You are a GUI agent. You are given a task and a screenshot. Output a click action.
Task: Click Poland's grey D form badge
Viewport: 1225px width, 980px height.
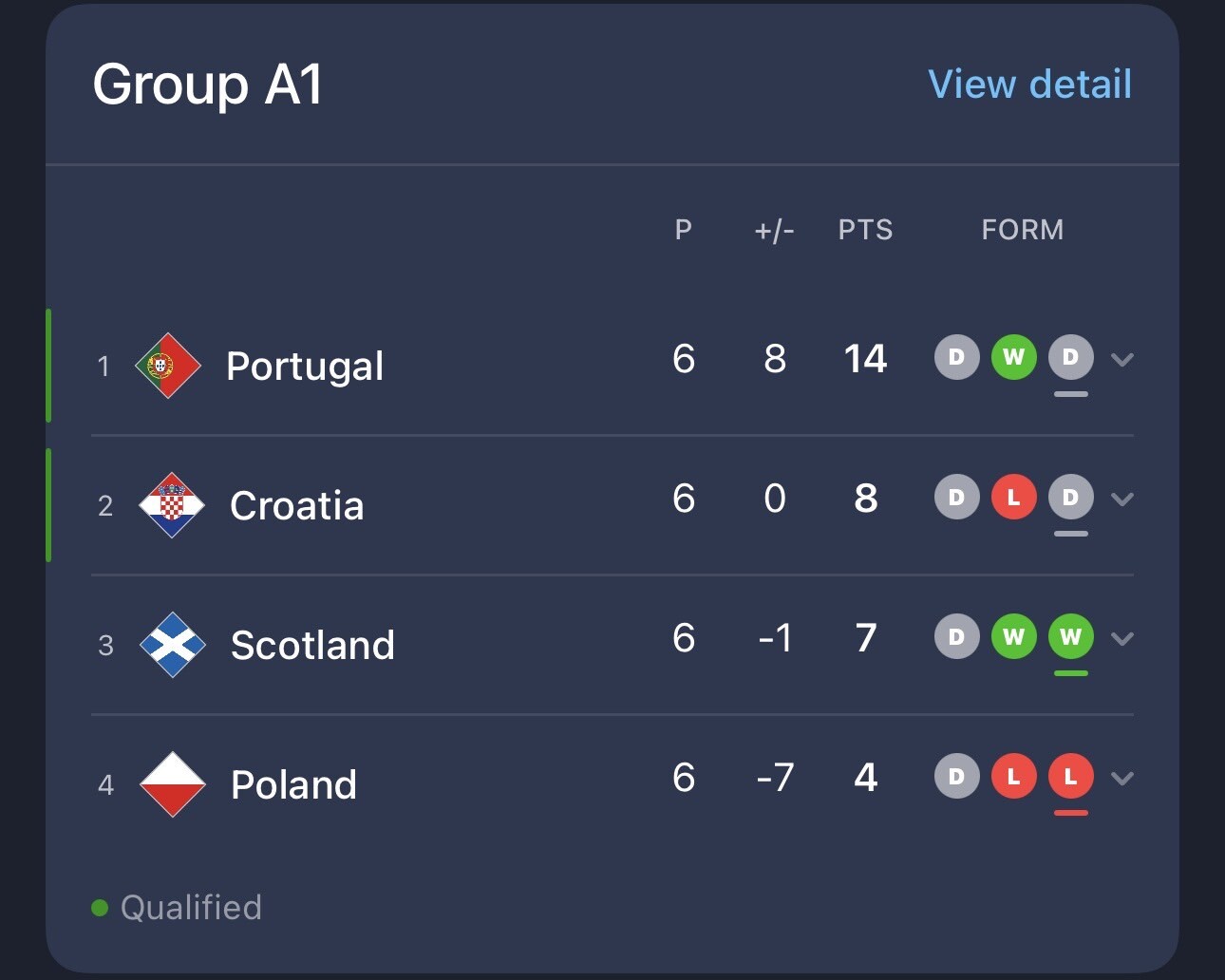click(x=957, y=777)
